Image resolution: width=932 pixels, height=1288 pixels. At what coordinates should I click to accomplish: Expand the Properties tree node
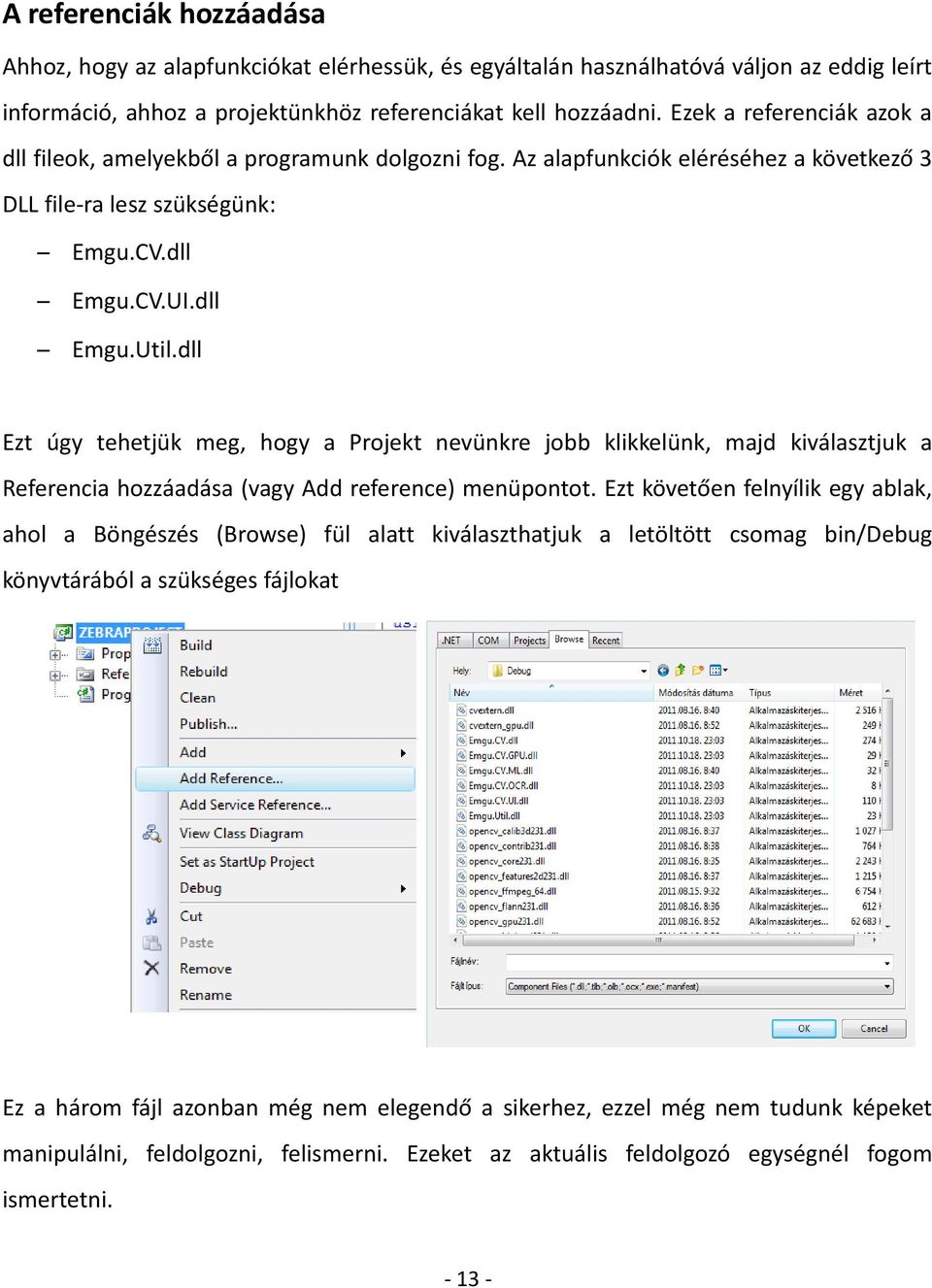tap(56, 654)
